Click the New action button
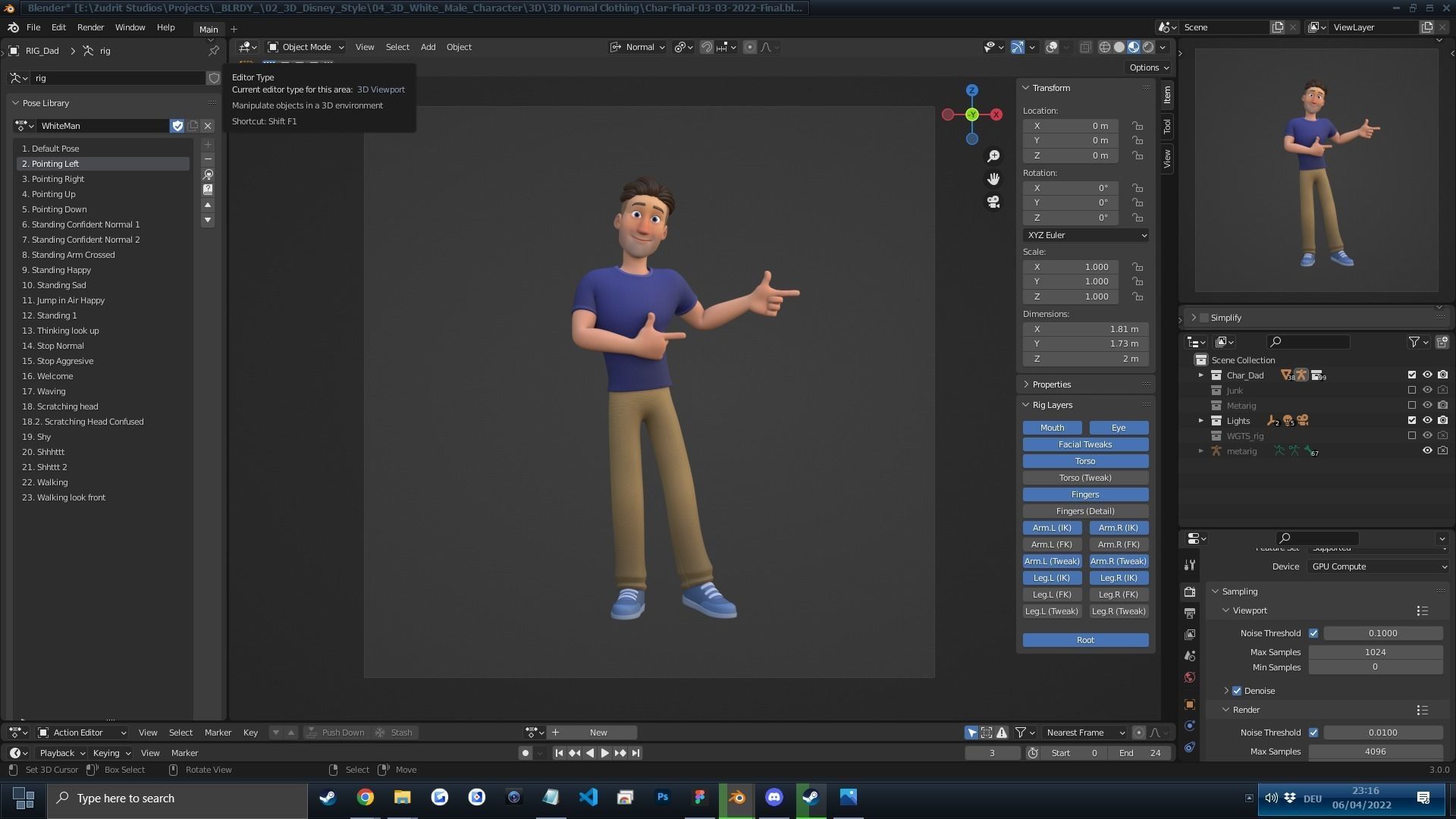Viewport: 1456px width, 819px height. coord(598,733)
